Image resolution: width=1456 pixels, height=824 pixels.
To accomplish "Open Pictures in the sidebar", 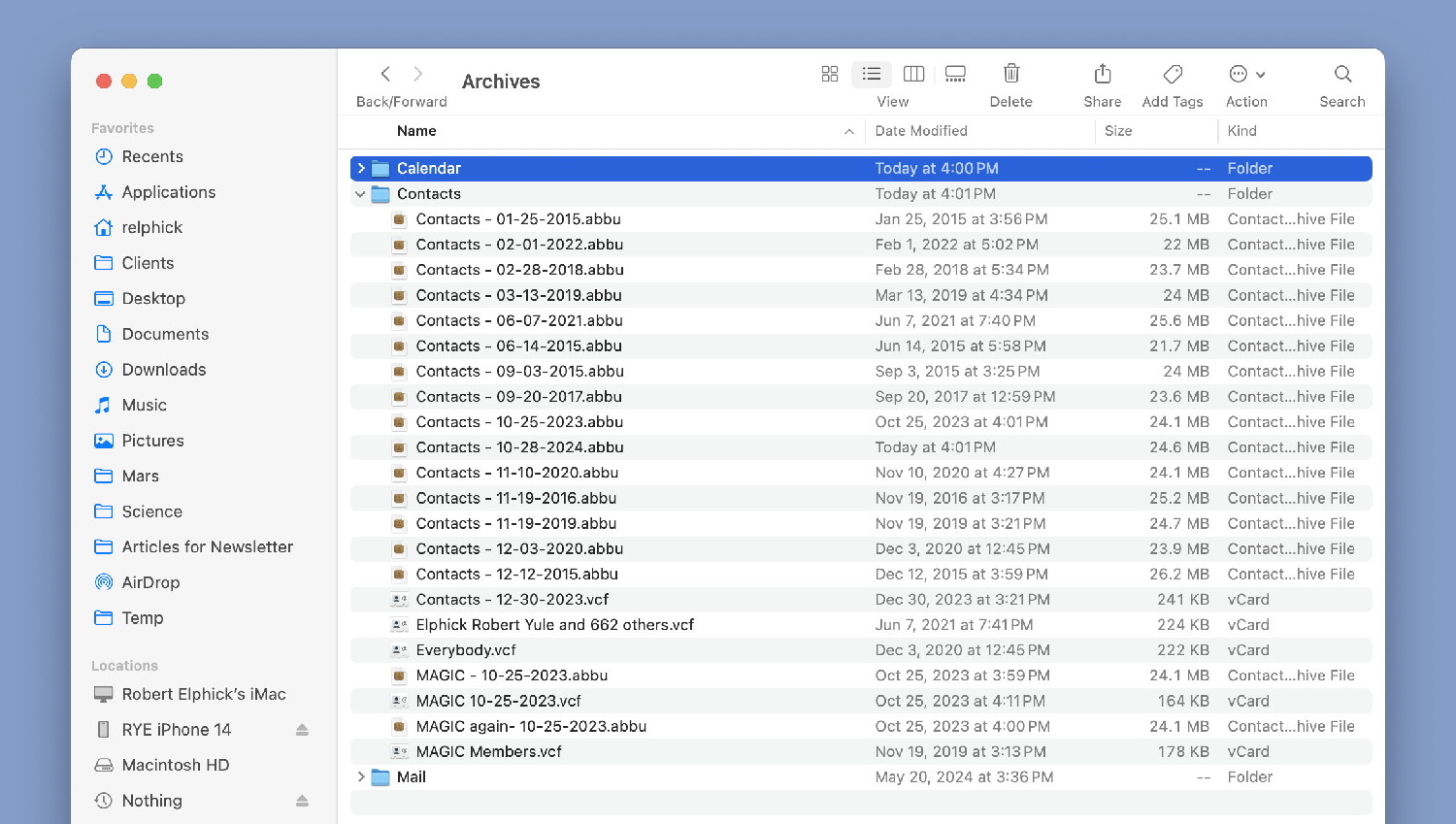I will pos(152,441).
